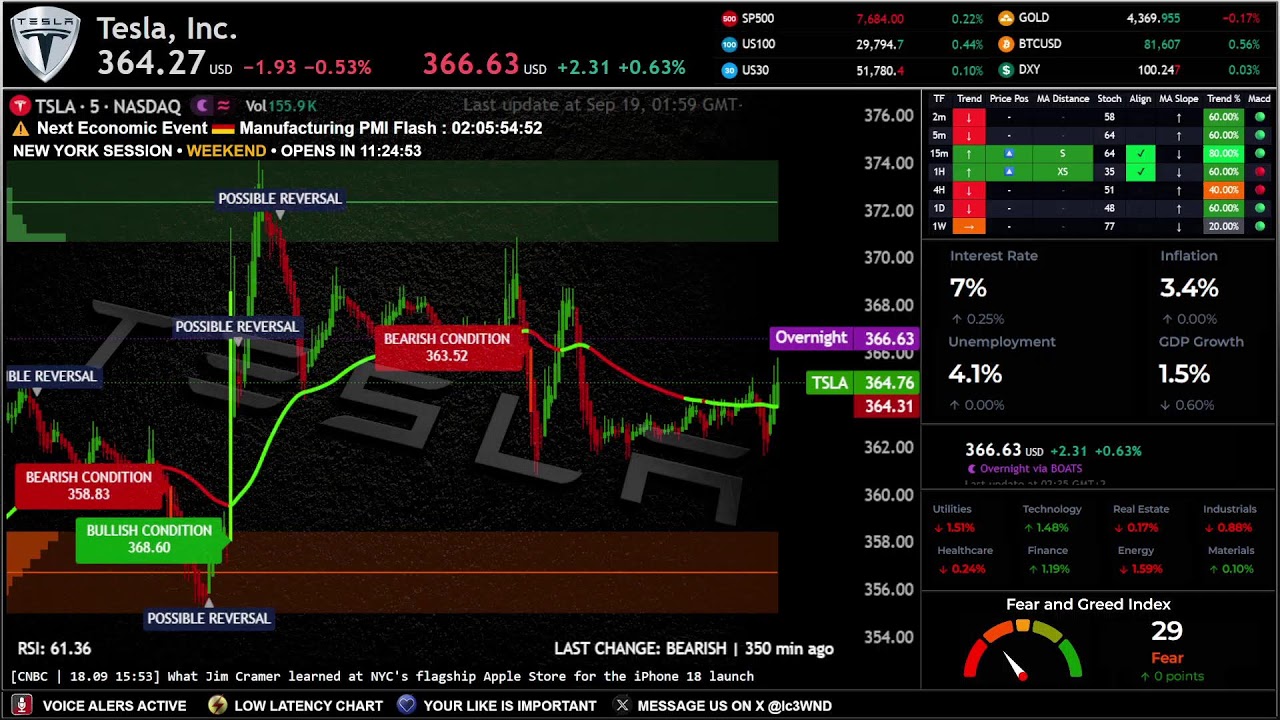The height and width of the screenshot is (720, 1280).
Task: Click the bottom Possible Reversal marker
Action: coord(209,618)
